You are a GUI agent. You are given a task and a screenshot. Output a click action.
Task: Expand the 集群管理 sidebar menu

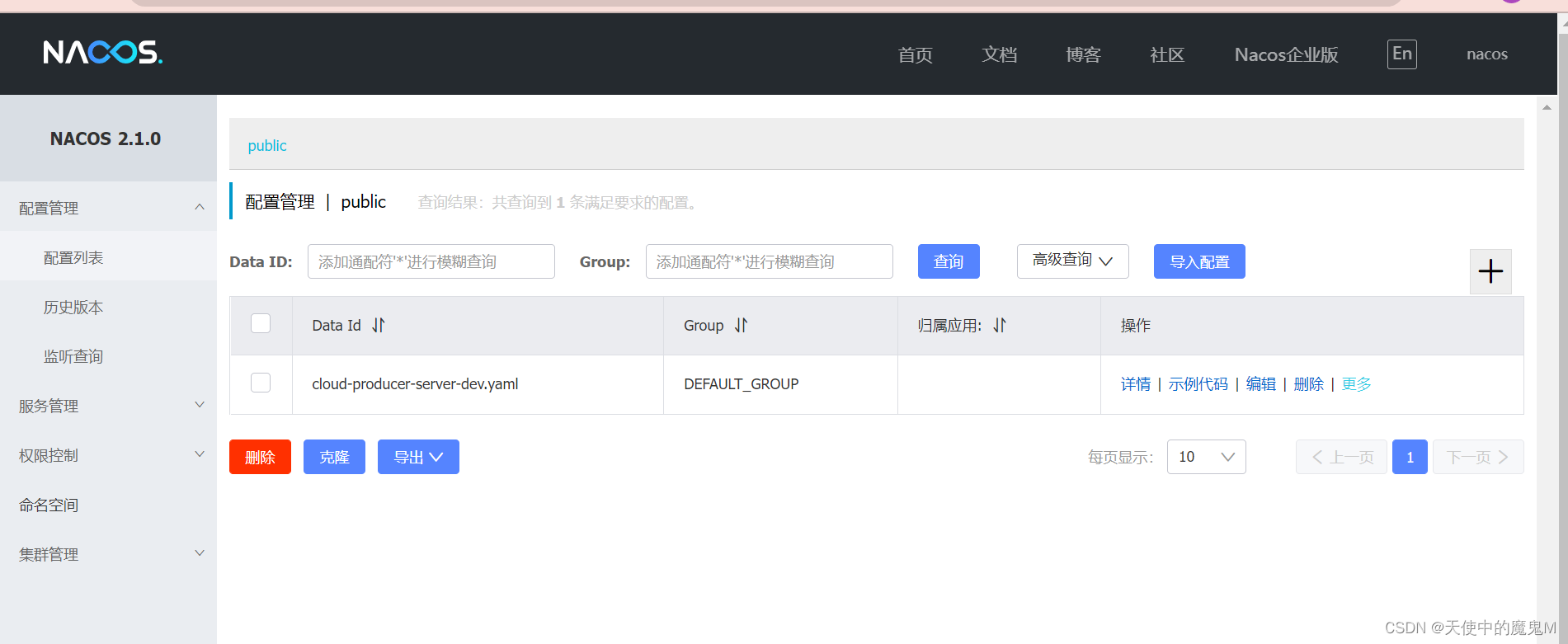tap(108, 554)
